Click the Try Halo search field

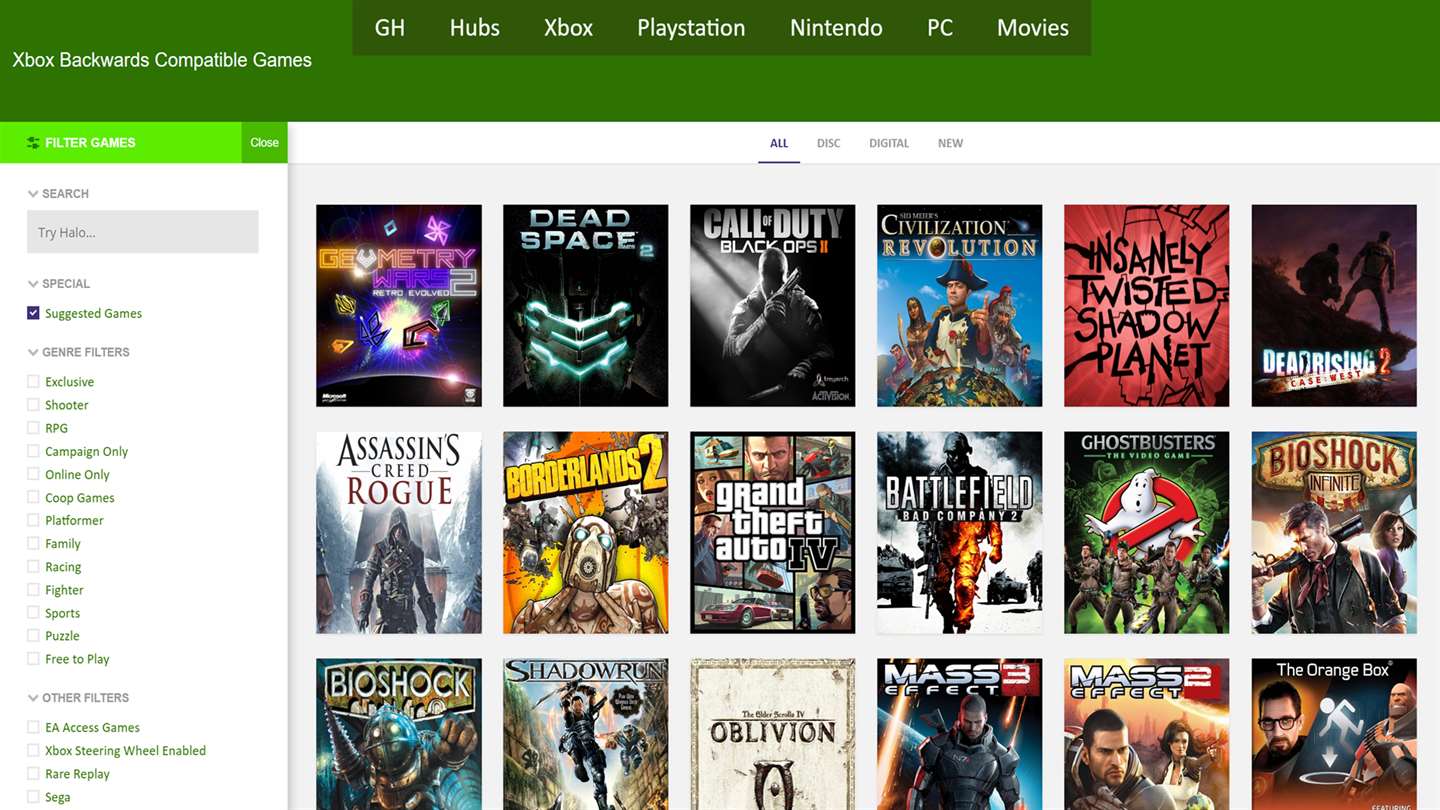click(x=143, y=232)
